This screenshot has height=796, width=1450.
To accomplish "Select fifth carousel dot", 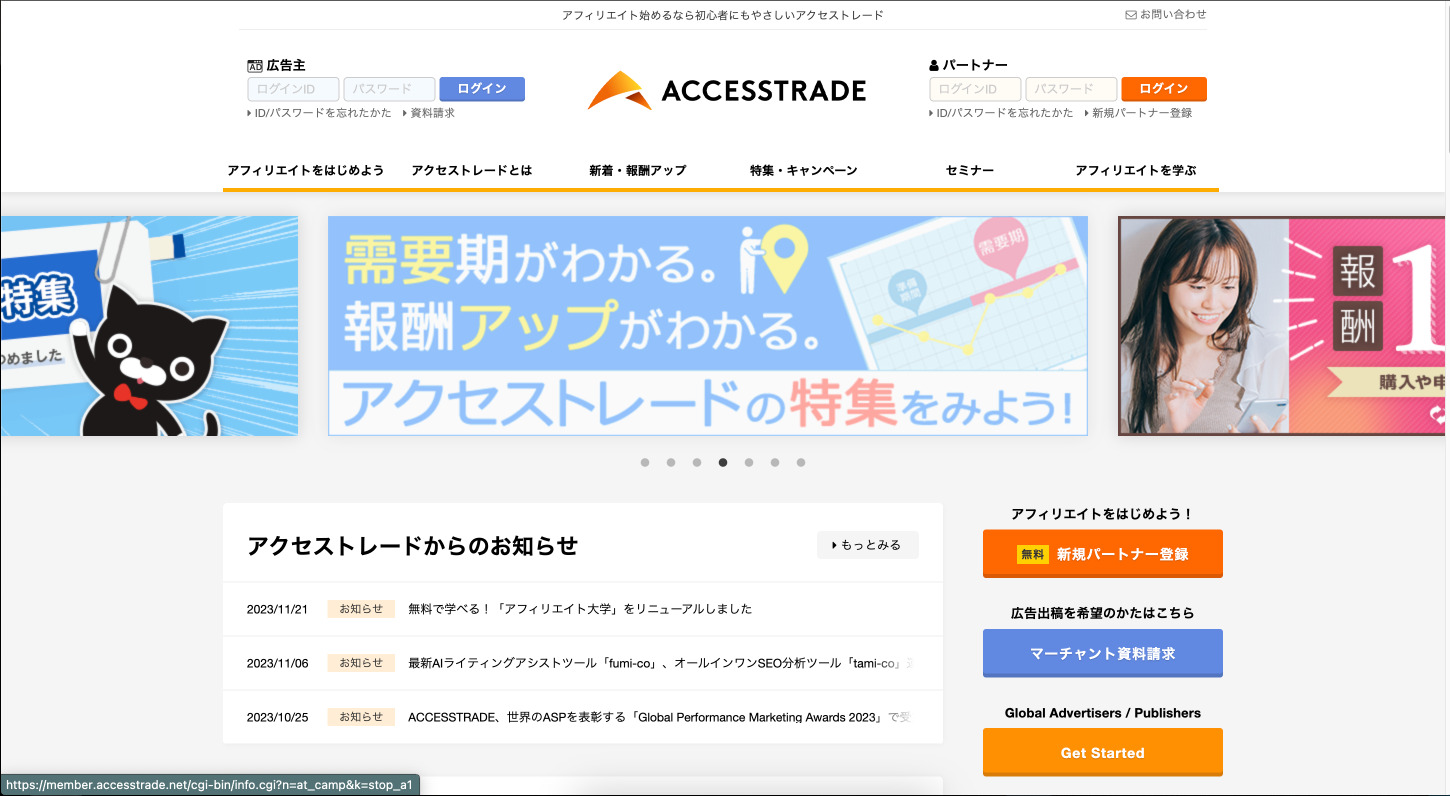I will click(749, 462).
